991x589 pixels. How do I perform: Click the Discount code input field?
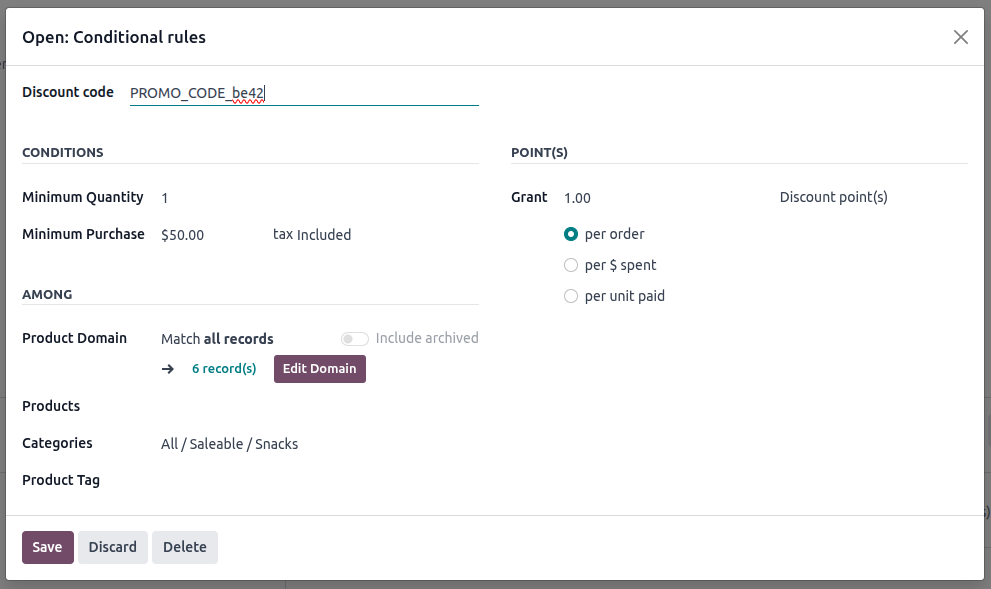303,93
